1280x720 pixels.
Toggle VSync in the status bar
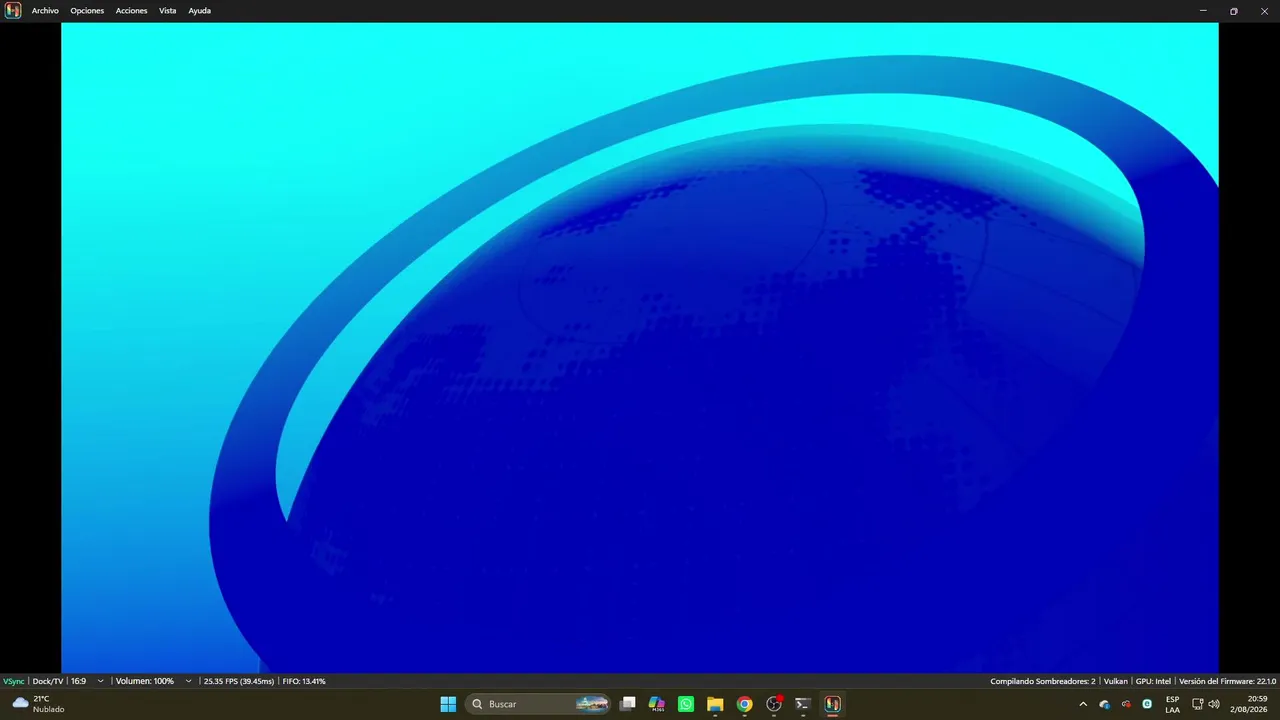pos(14,681)
